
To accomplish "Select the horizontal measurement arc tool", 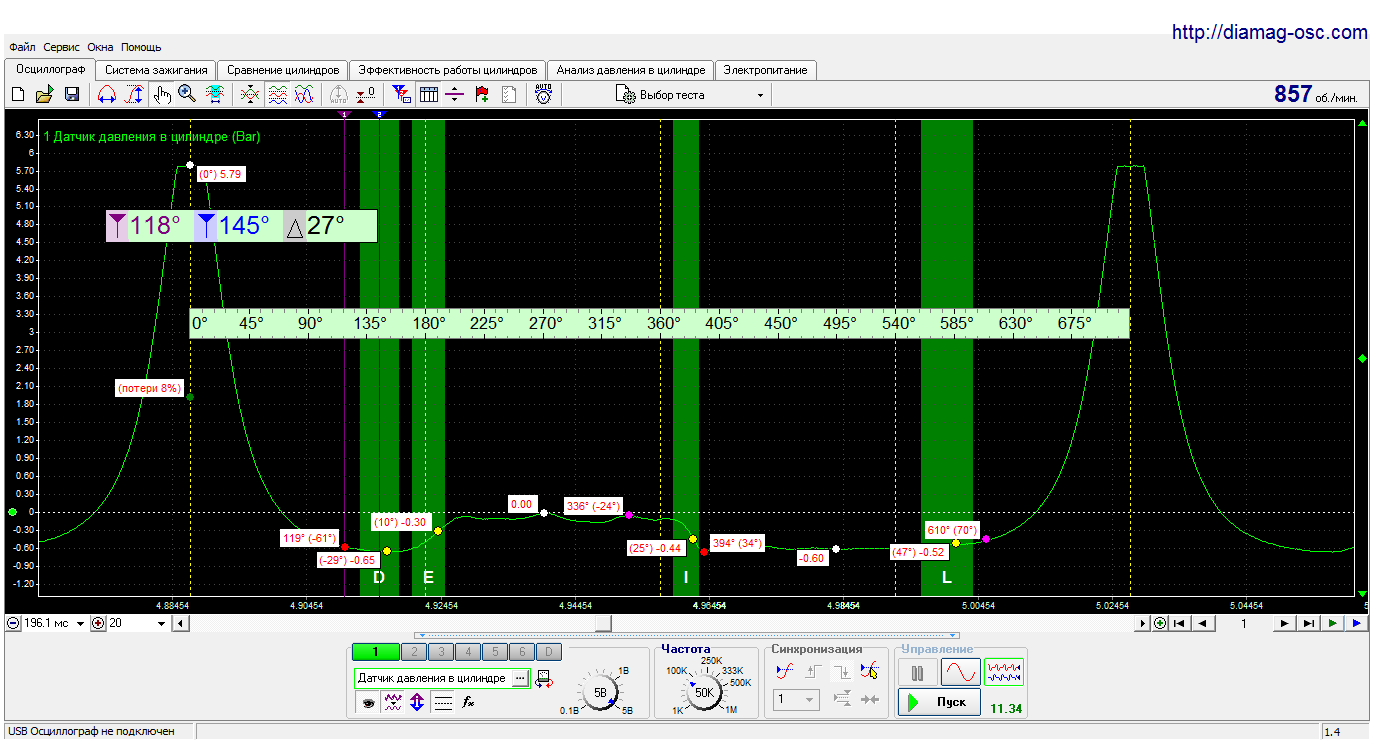I will tap(106, 95).
